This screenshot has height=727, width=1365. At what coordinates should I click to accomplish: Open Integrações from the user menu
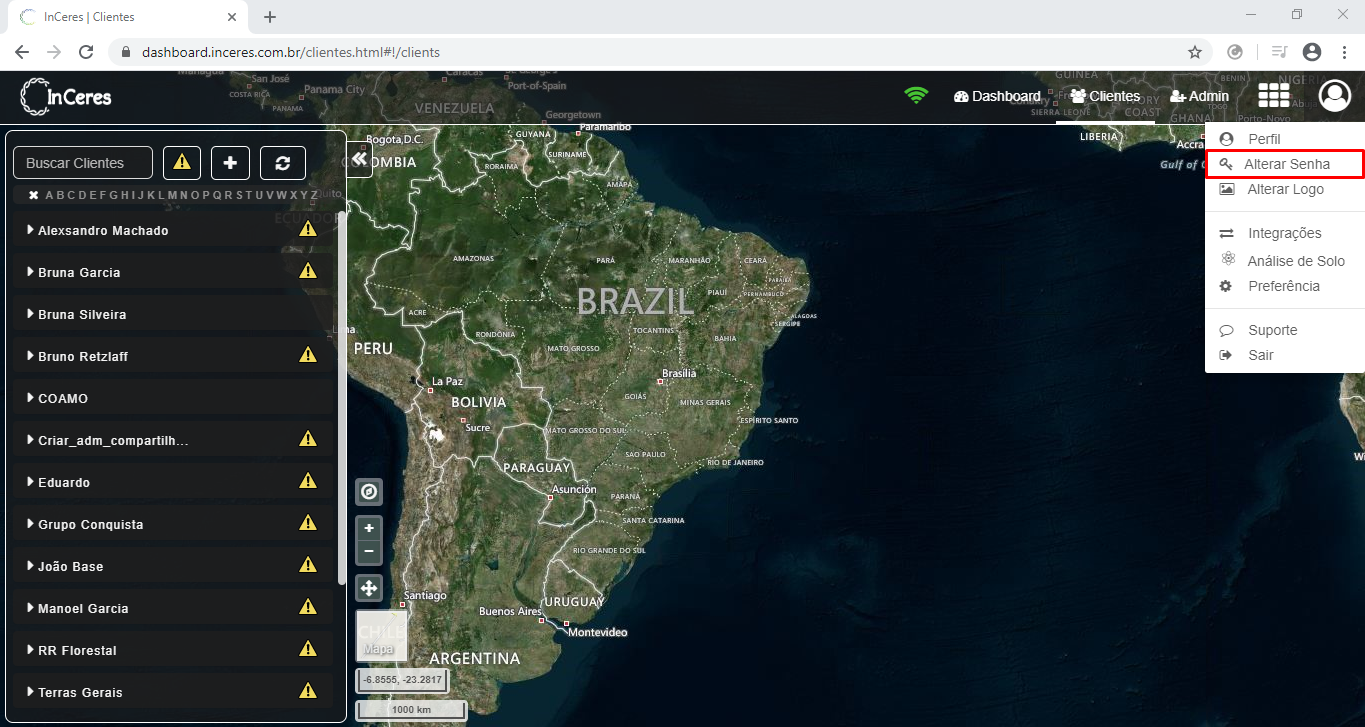(1284, 233)
